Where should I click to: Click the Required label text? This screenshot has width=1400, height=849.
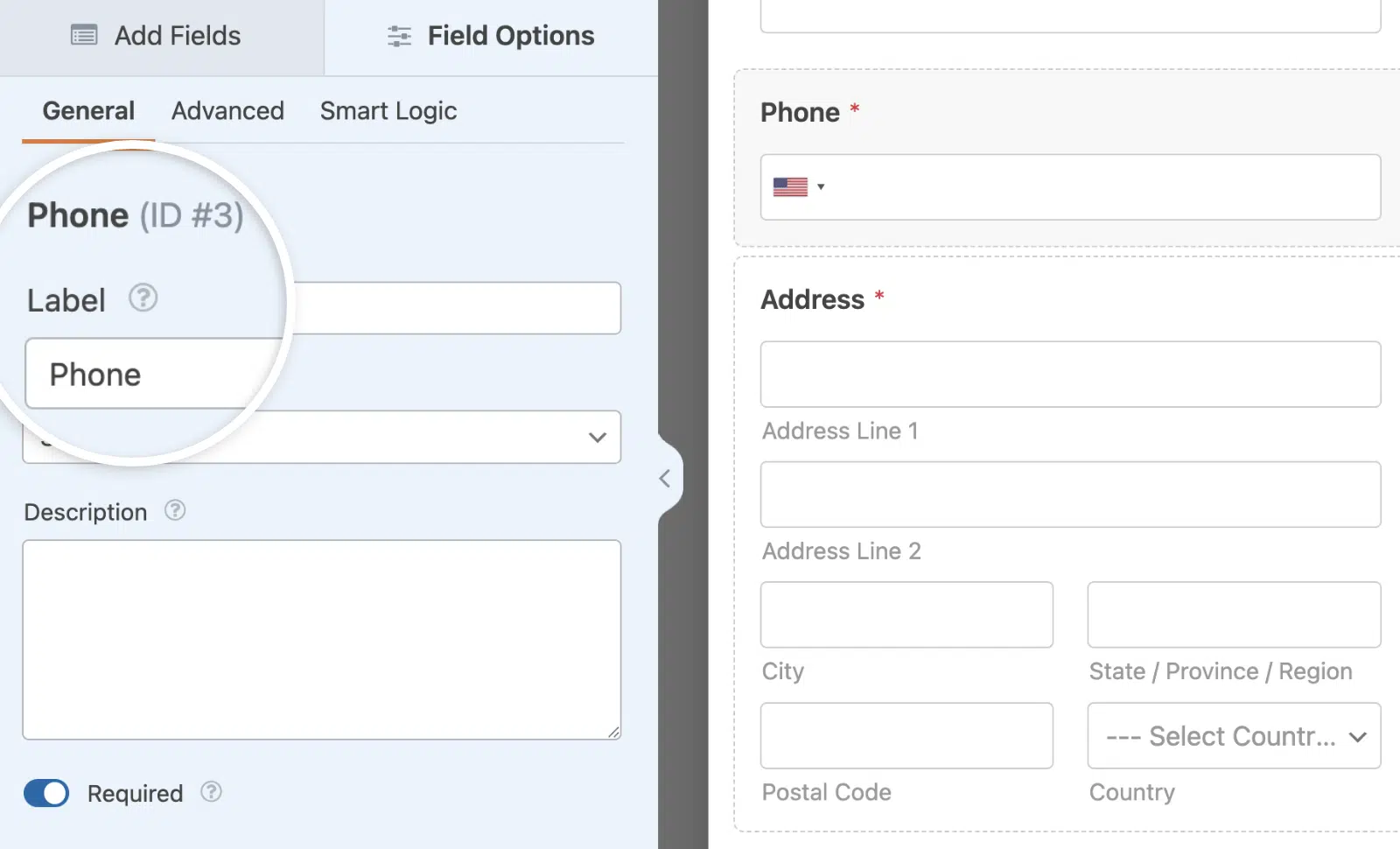click(x=135, y=794)
